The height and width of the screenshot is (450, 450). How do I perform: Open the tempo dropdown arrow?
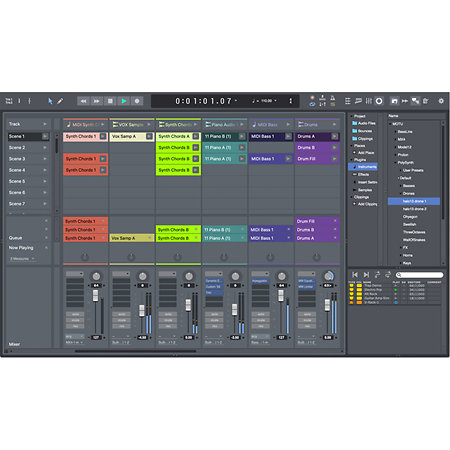click(275, 100)
